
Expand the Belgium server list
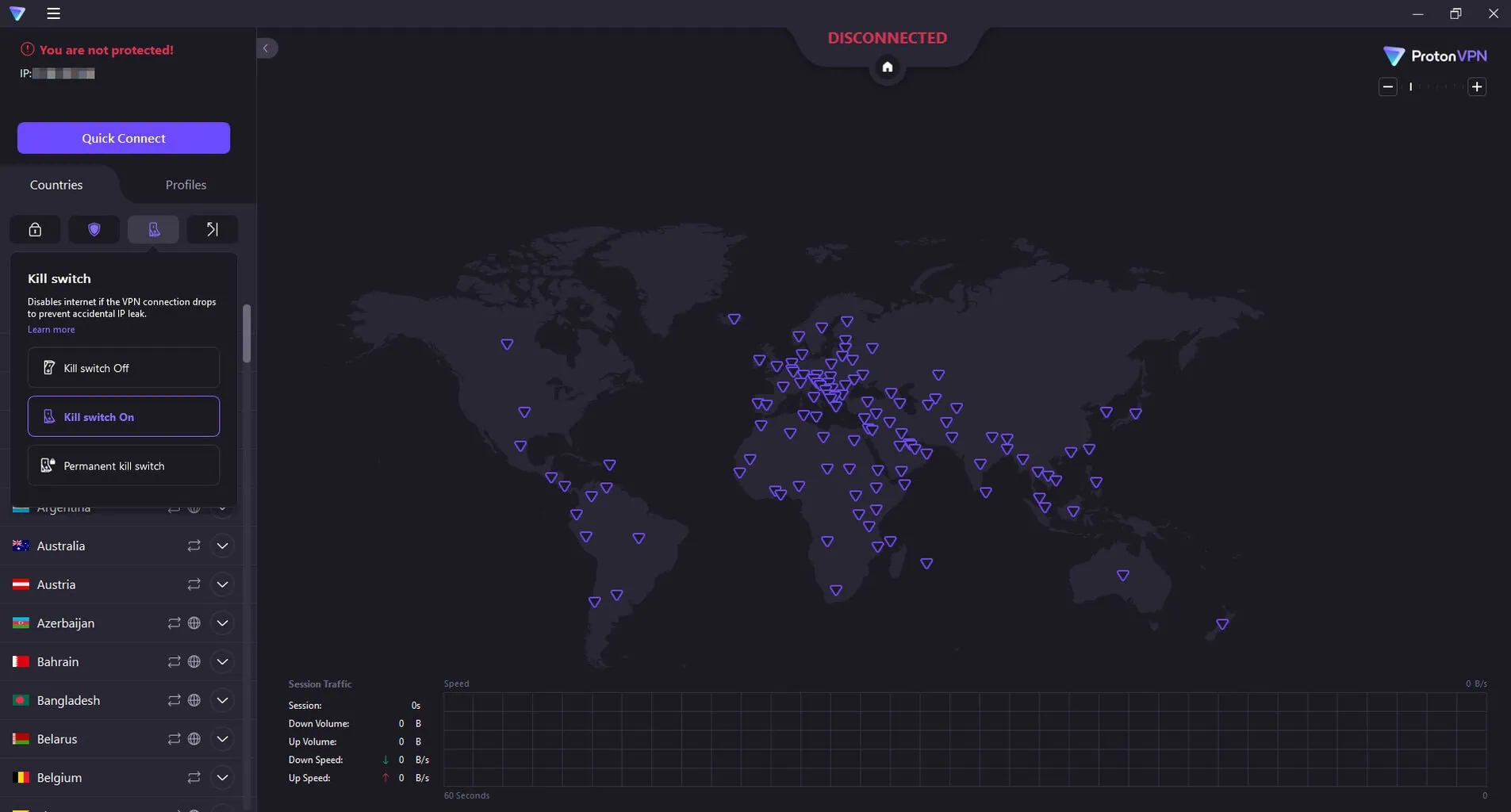pos(223,778)
